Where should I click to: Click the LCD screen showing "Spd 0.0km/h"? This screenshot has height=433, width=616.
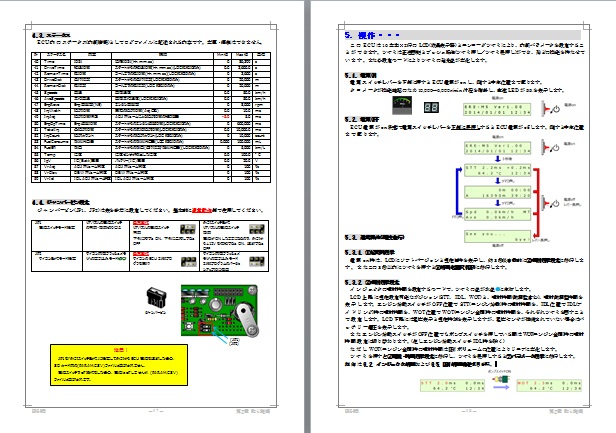tap(497, 214)
